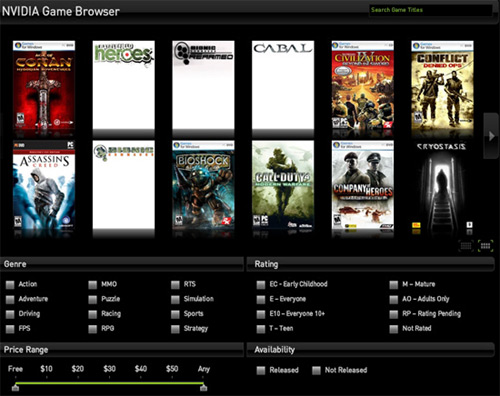
Task: Select the Cabal game tile
Action: point(283,85)
